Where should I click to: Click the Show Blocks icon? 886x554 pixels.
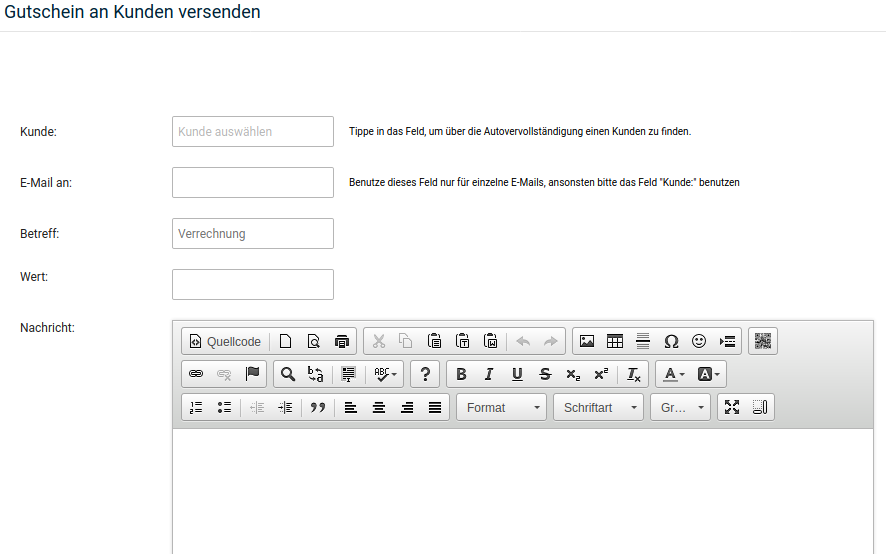click(x=760, y=407)
